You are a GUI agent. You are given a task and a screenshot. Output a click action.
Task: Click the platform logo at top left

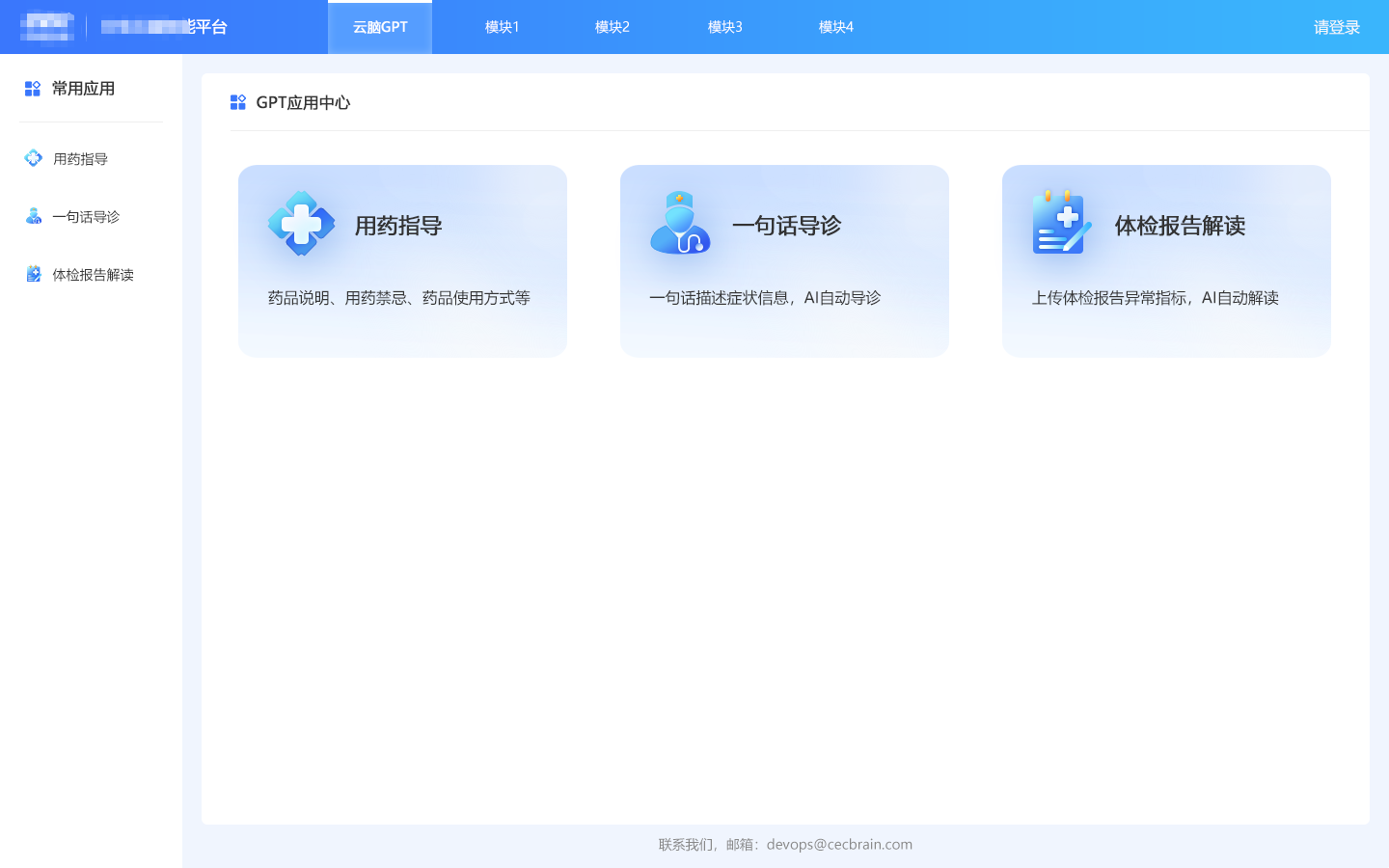pyautogui.click(x=46, y=26)
